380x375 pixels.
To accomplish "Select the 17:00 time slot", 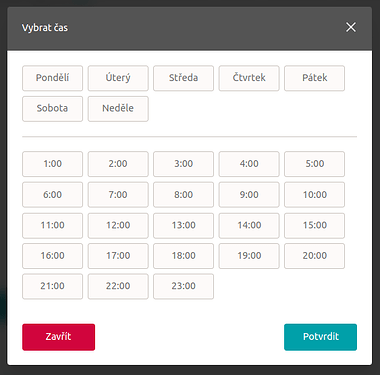I will click(118, 256).
